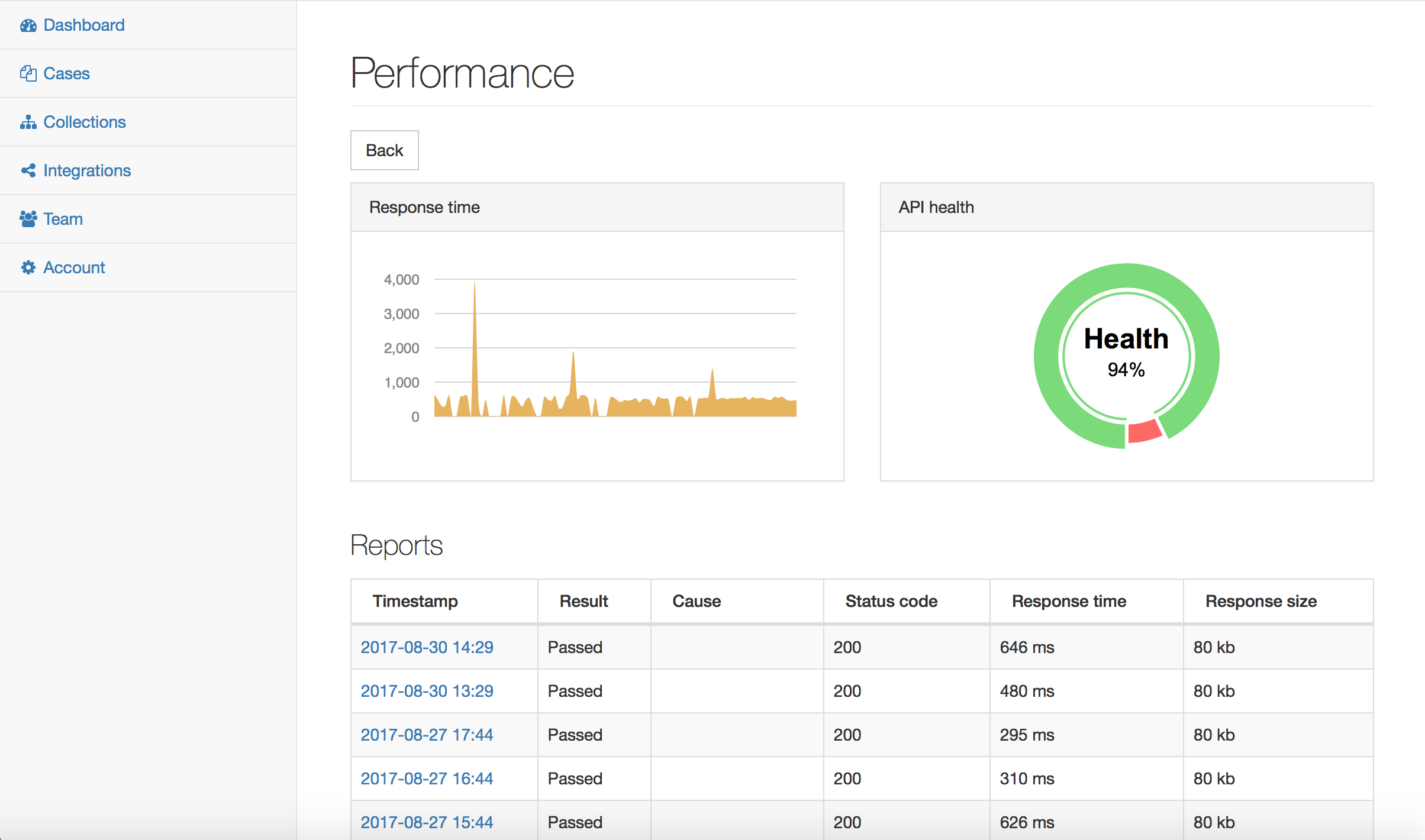The image size is (1425, 840).
Task: Select report 2017-08-27 15:44
Action: 427,822
